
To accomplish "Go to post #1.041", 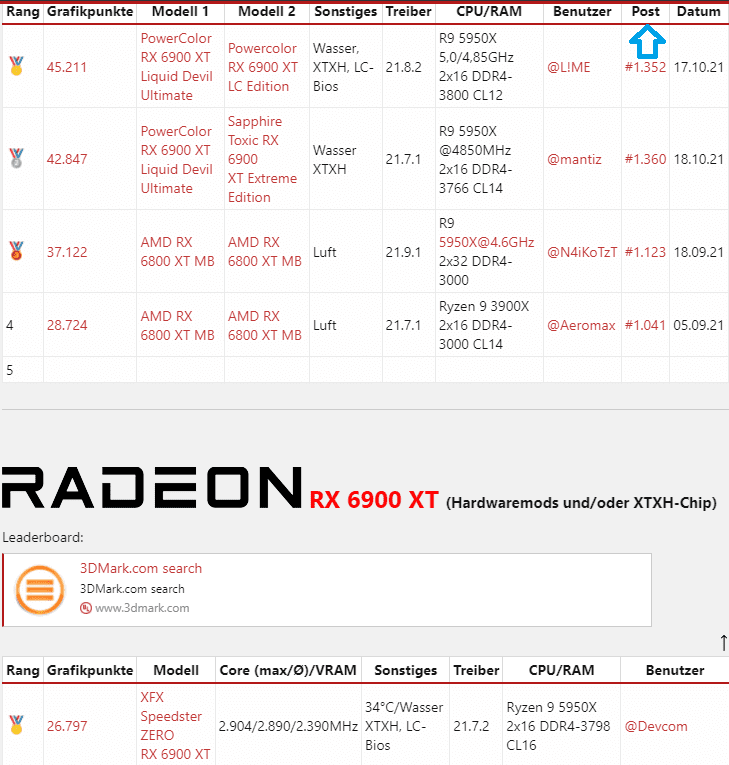I will point(645,325).
